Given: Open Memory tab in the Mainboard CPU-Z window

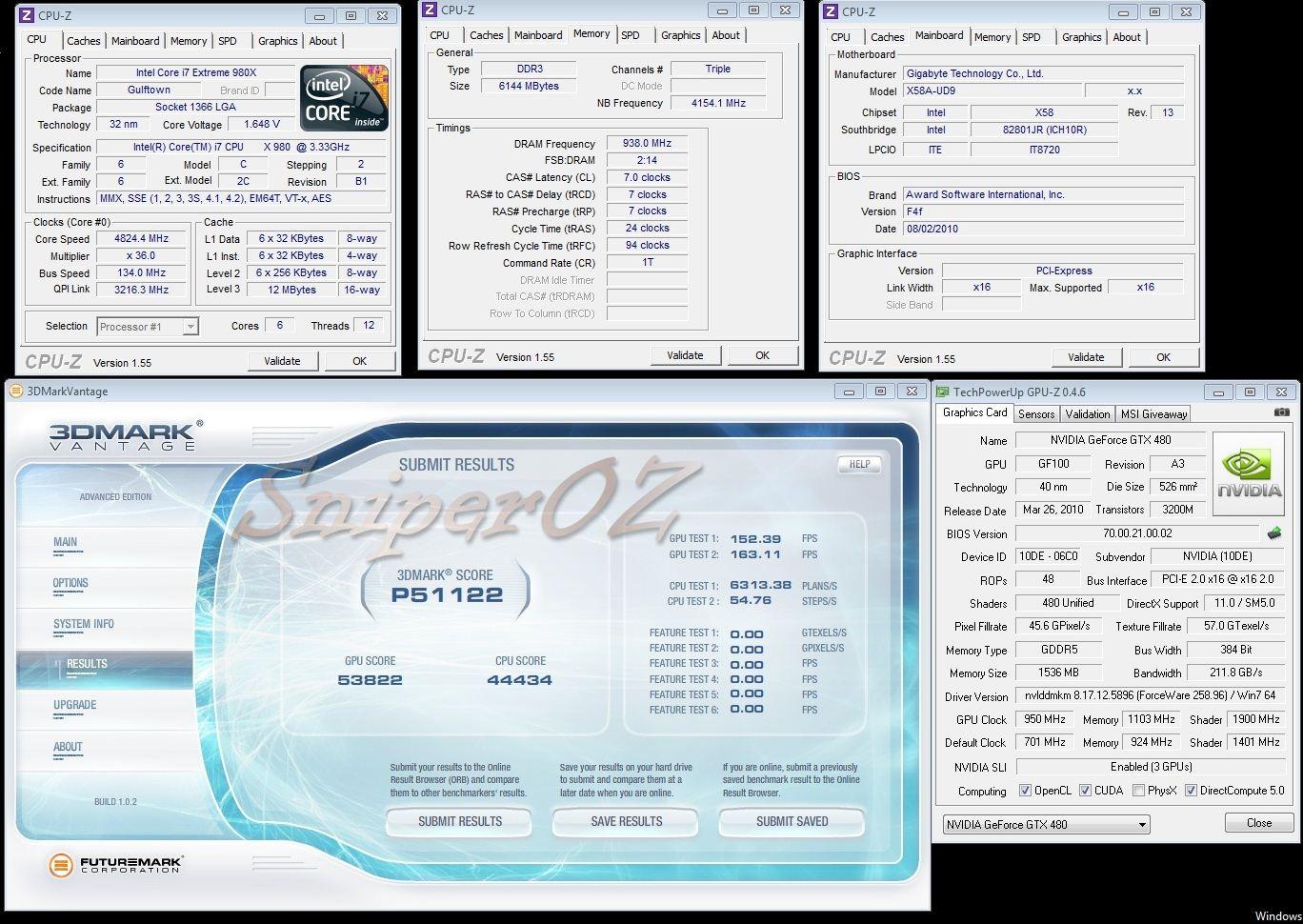Looking at the screenshot, I should click(992, 37).
